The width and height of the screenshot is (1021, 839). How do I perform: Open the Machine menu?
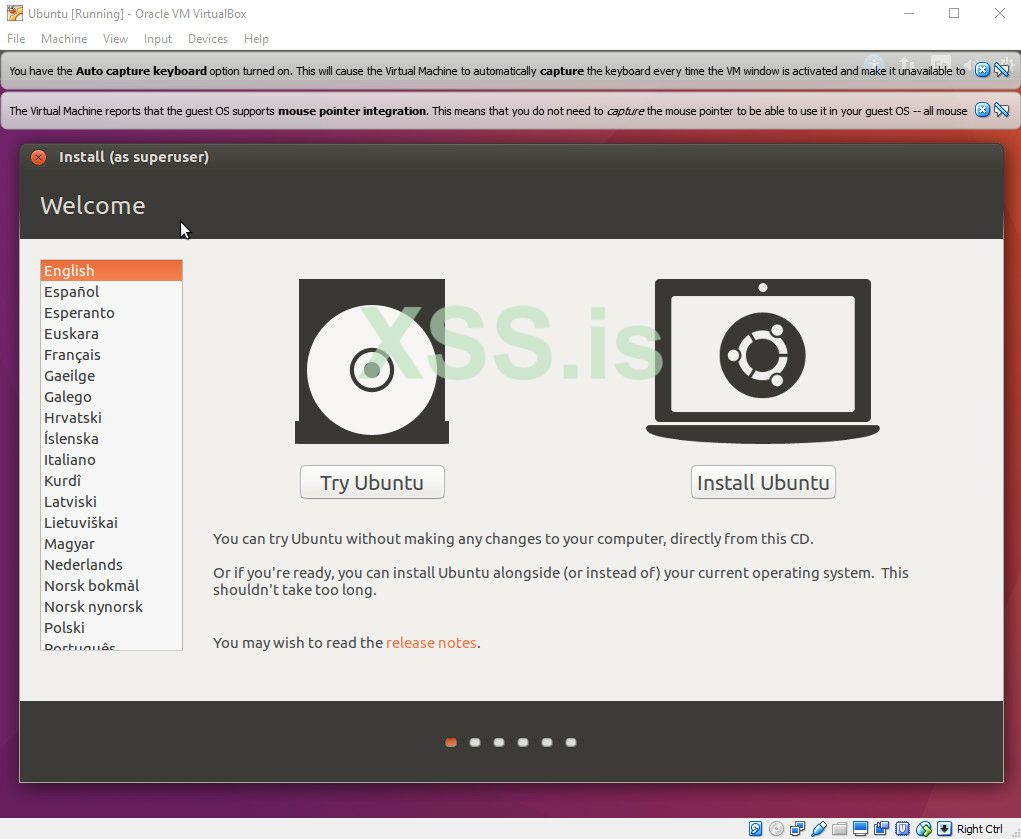click(64, 39)
